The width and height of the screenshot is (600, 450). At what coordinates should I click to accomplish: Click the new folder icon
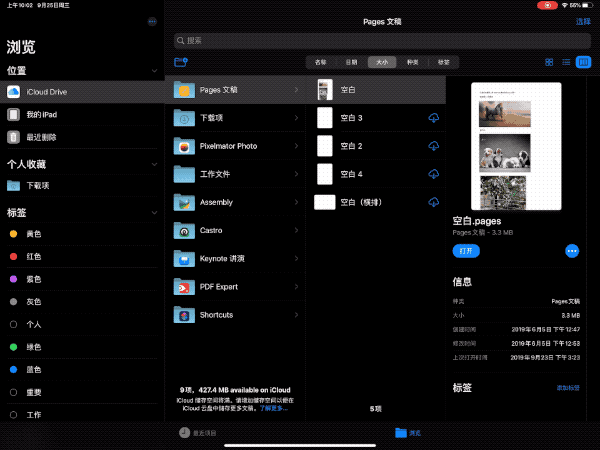click(x=180, y=62)
